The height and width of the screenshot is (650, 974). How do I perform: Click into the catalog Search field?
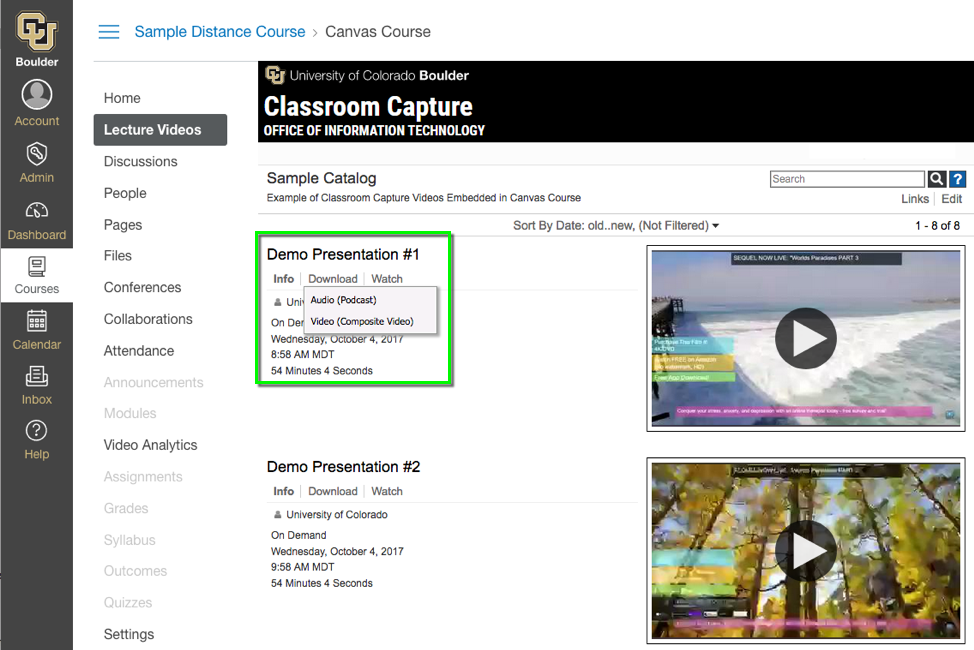(x=847, y=179)
